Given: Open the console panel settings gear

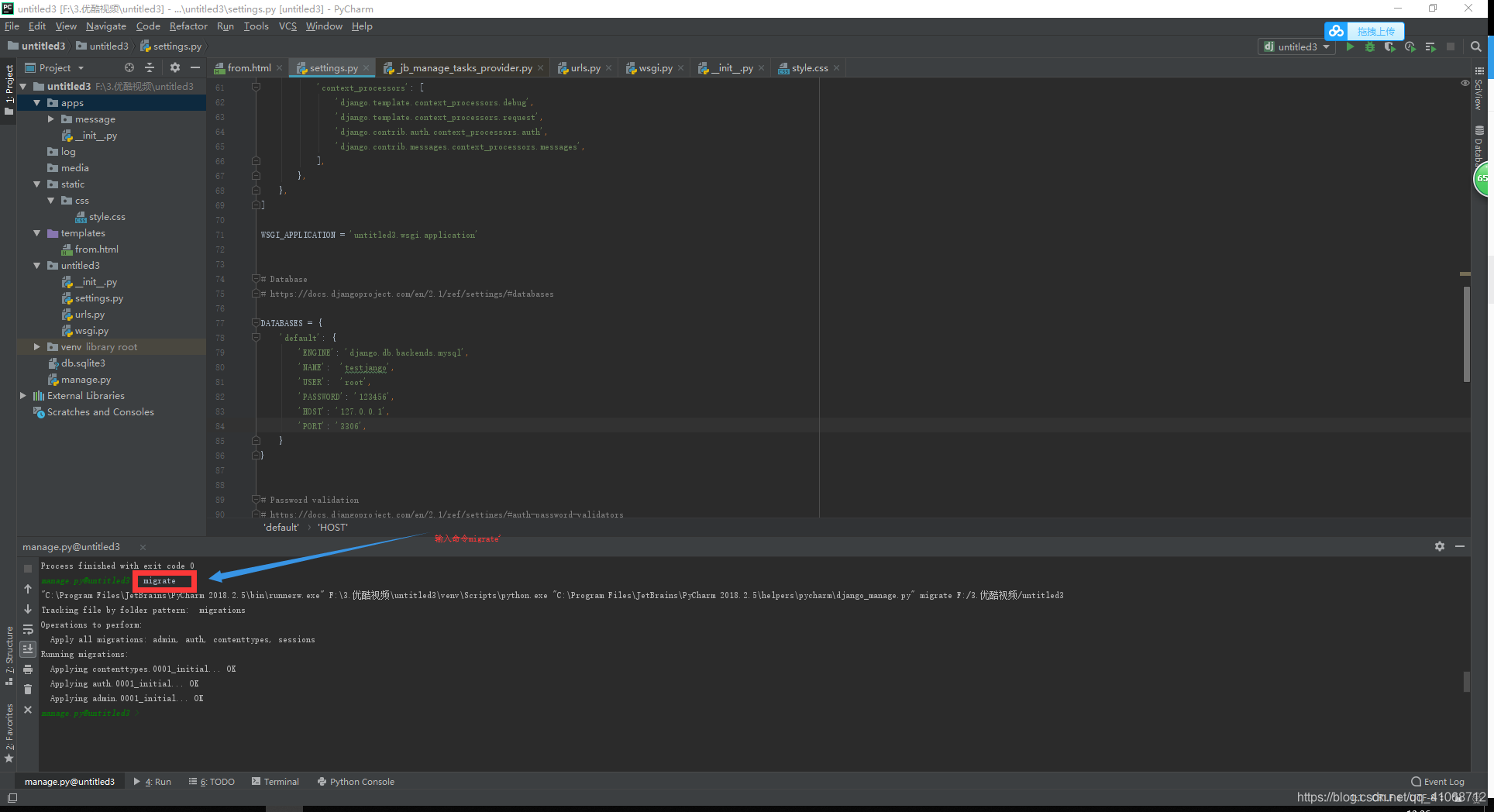Looking at the screenshot, I should pos(1440,546).
